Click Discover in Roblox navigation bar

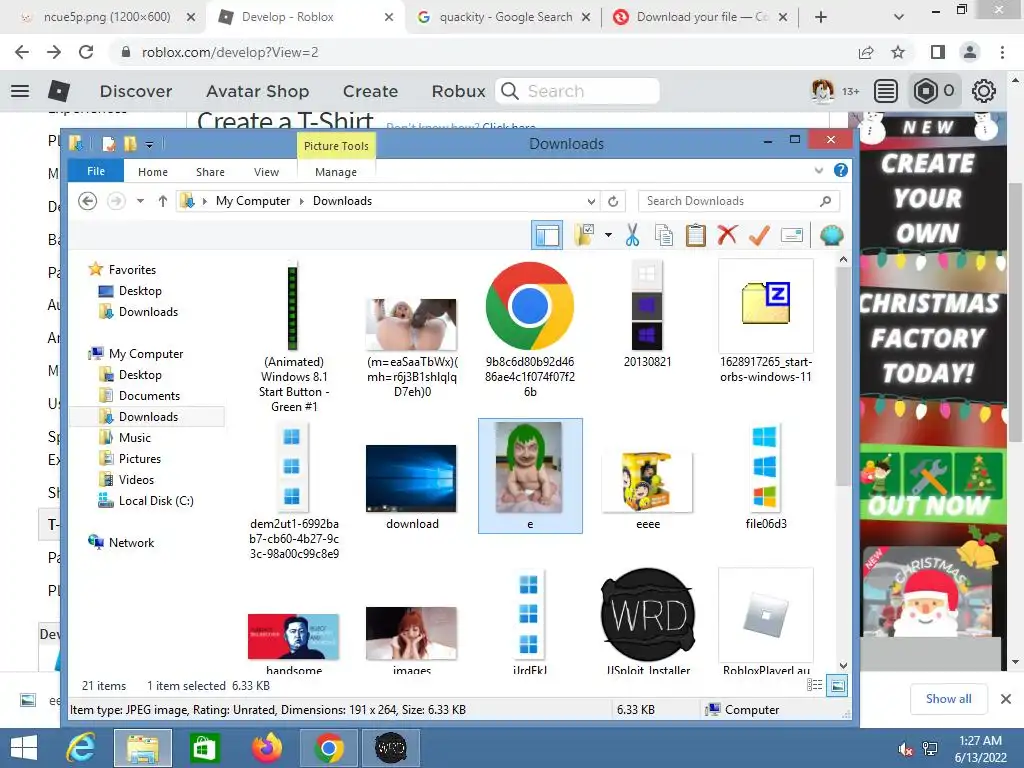[x=136, y=91]
